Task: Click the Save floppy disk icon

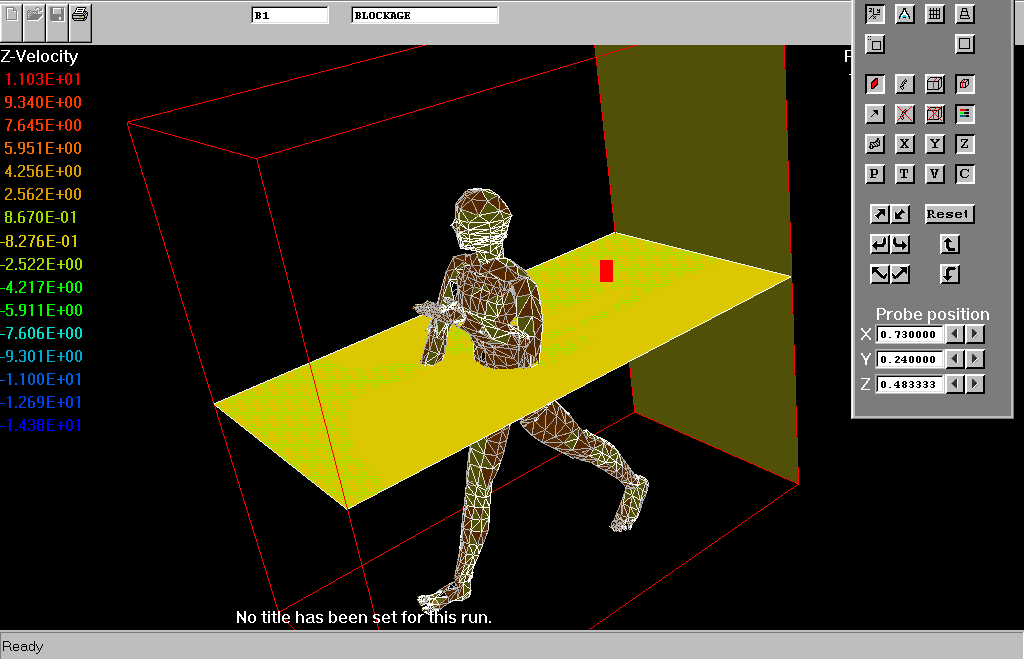Action: pyautogui.click(x=57, y=15)
